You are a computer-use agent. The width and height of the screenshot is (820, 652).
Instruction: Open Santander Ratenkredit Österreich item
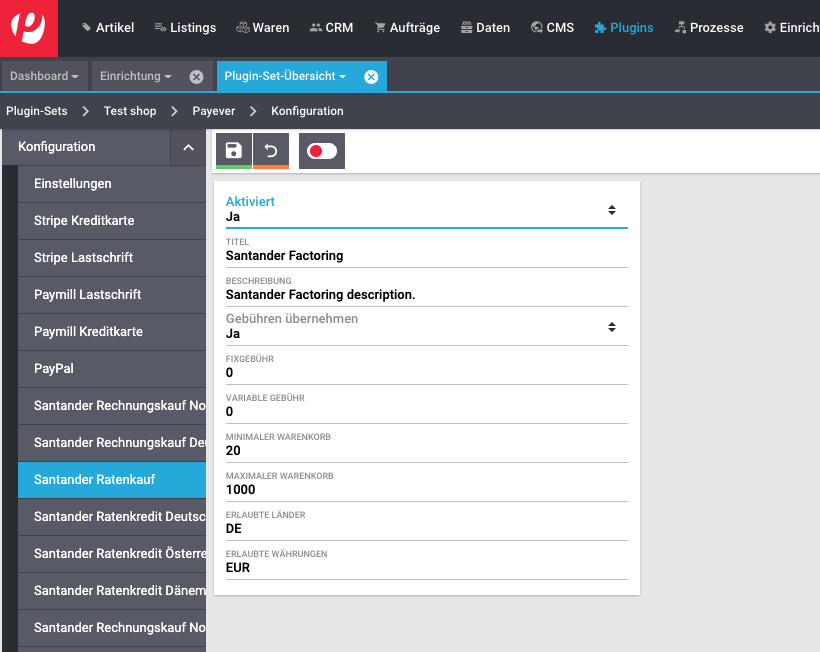click(112, 554)
